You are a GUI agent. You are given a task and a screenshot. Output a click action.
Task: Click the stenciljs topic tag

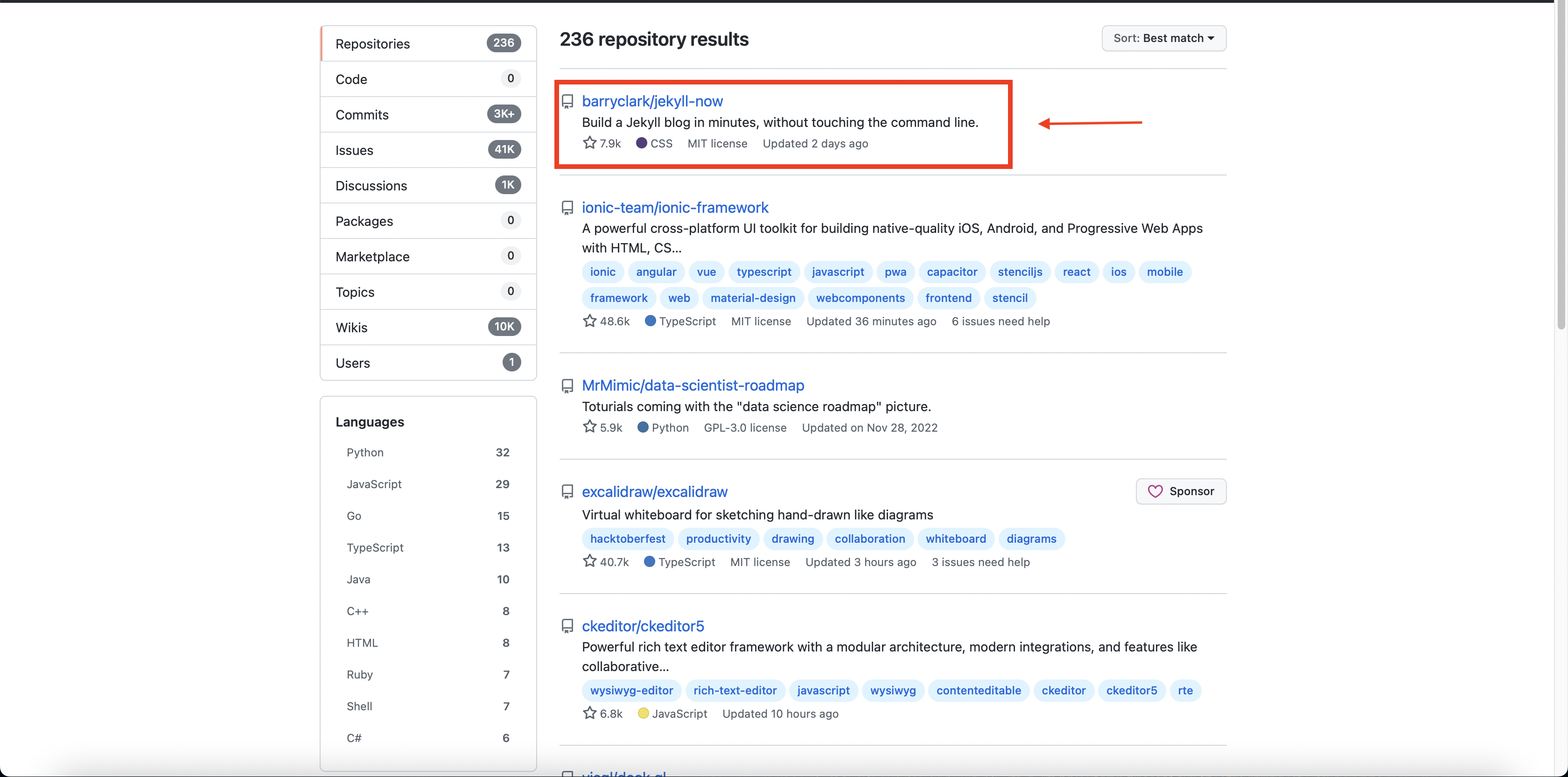point(1020,272)
